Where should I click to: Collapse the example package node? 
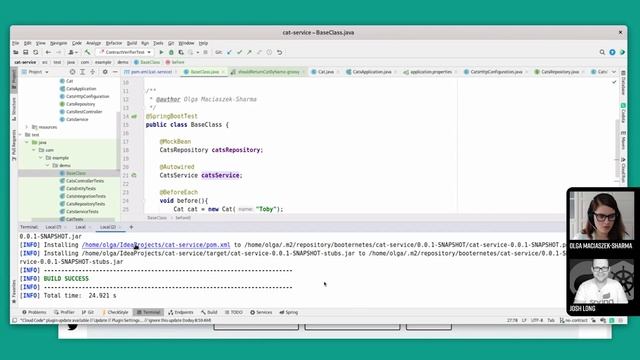(x=41, y=158)
